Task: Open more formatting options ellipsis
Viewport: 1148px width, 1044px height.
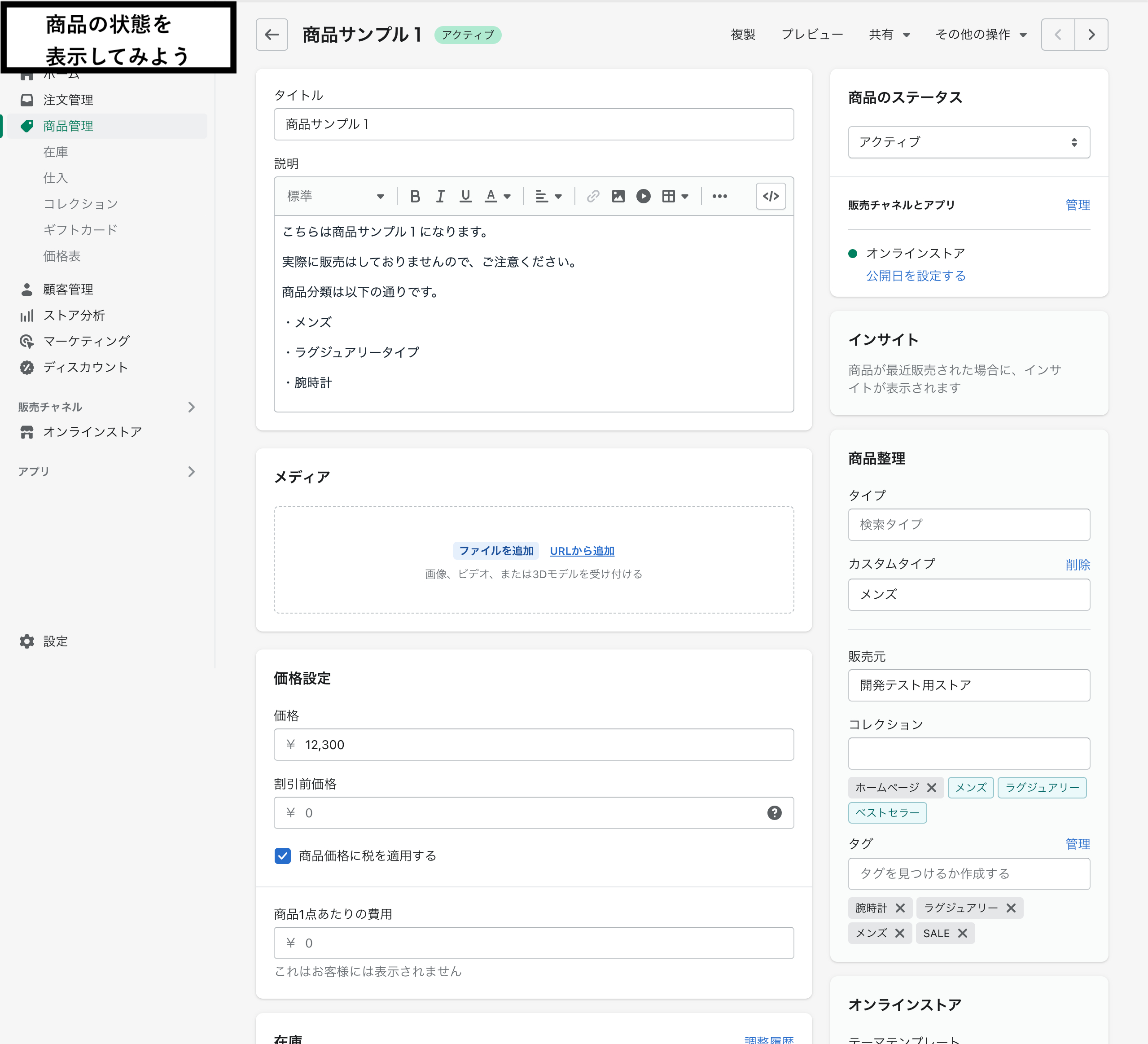Action: click(719, 197)
